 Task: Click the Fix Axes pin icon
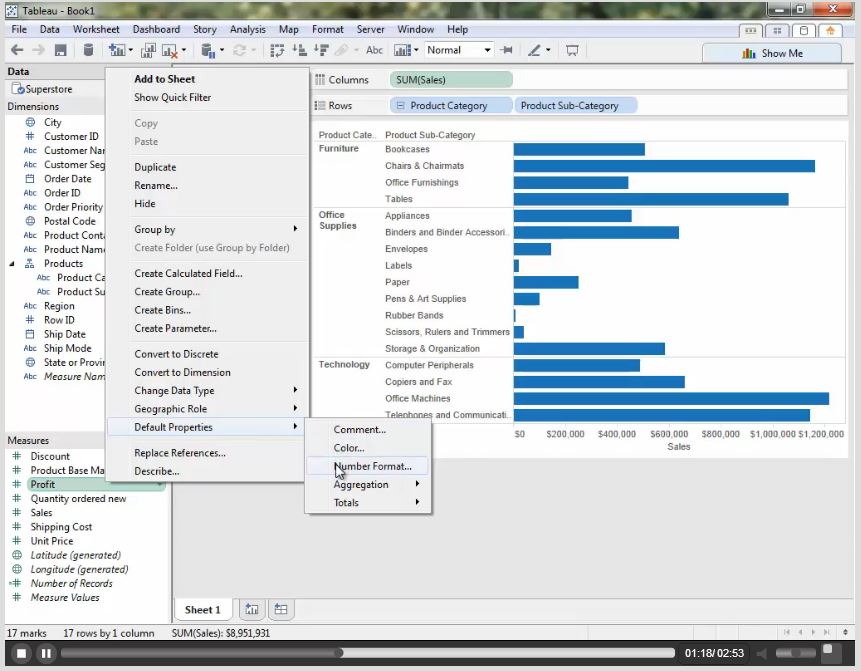coord(507,50)
